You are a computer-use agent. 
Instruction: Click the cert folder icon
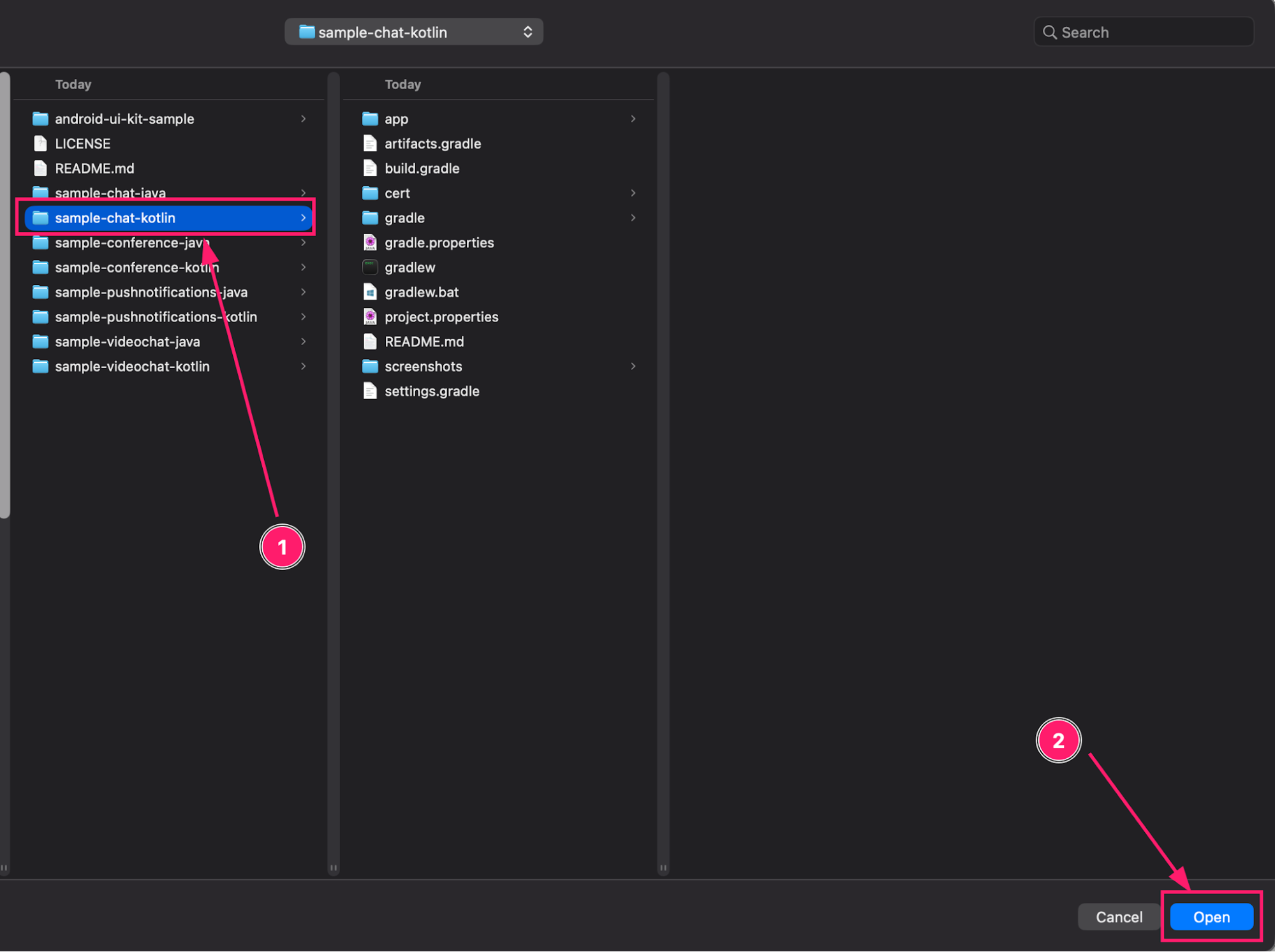[370, 193]
